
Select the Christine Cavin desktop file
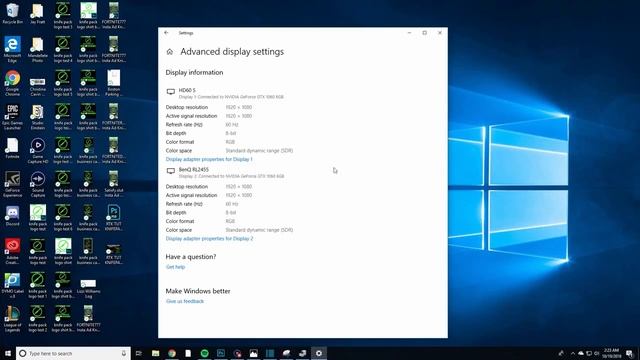point(38,86)
